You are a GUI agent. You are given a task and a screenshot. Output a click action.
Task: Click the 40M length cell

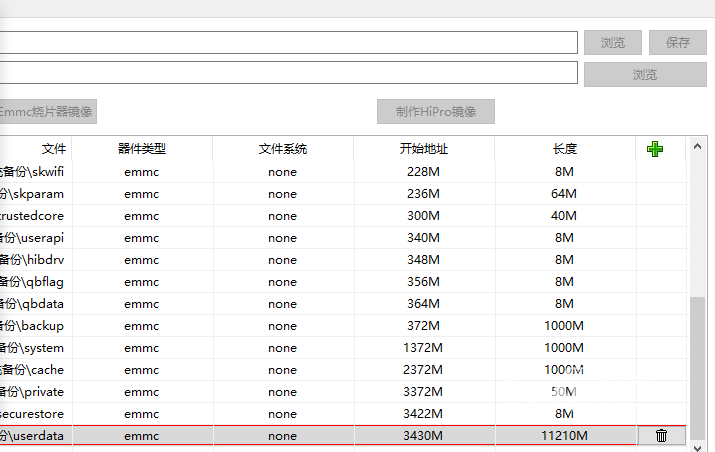coord(565,216)
